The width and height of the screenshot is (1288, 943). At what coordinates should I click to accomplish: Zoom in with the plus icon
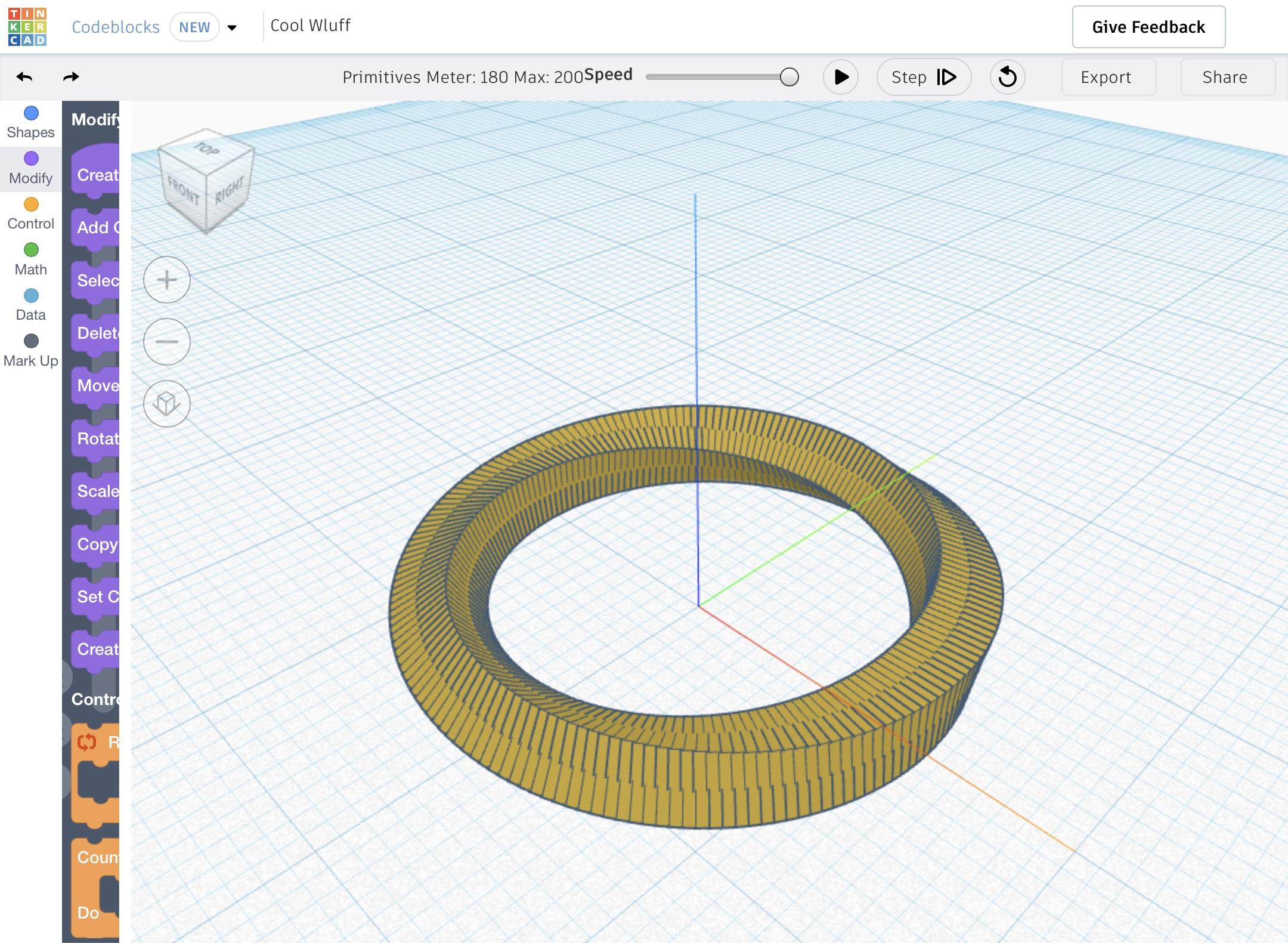pos(167,280)
